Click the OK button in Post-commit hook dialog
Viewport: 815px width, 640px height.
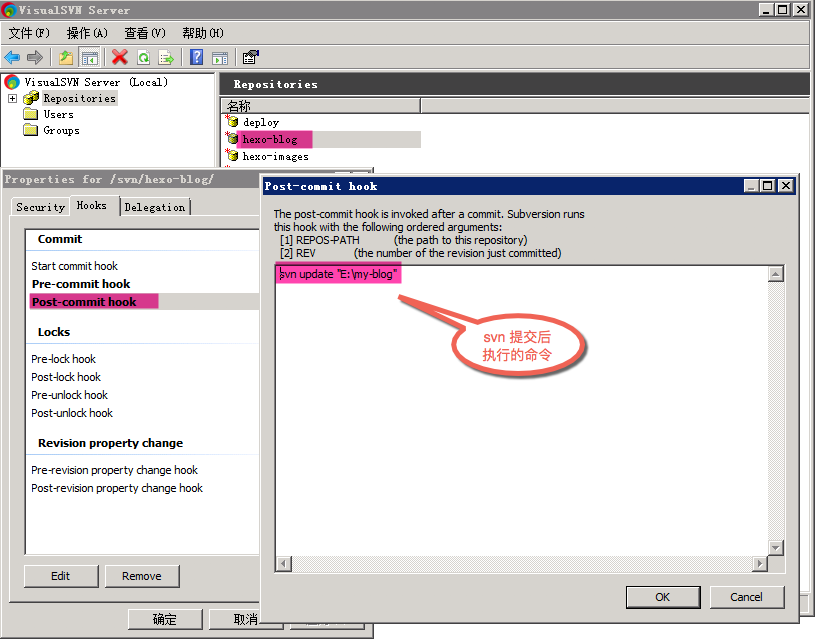(662, 597)
